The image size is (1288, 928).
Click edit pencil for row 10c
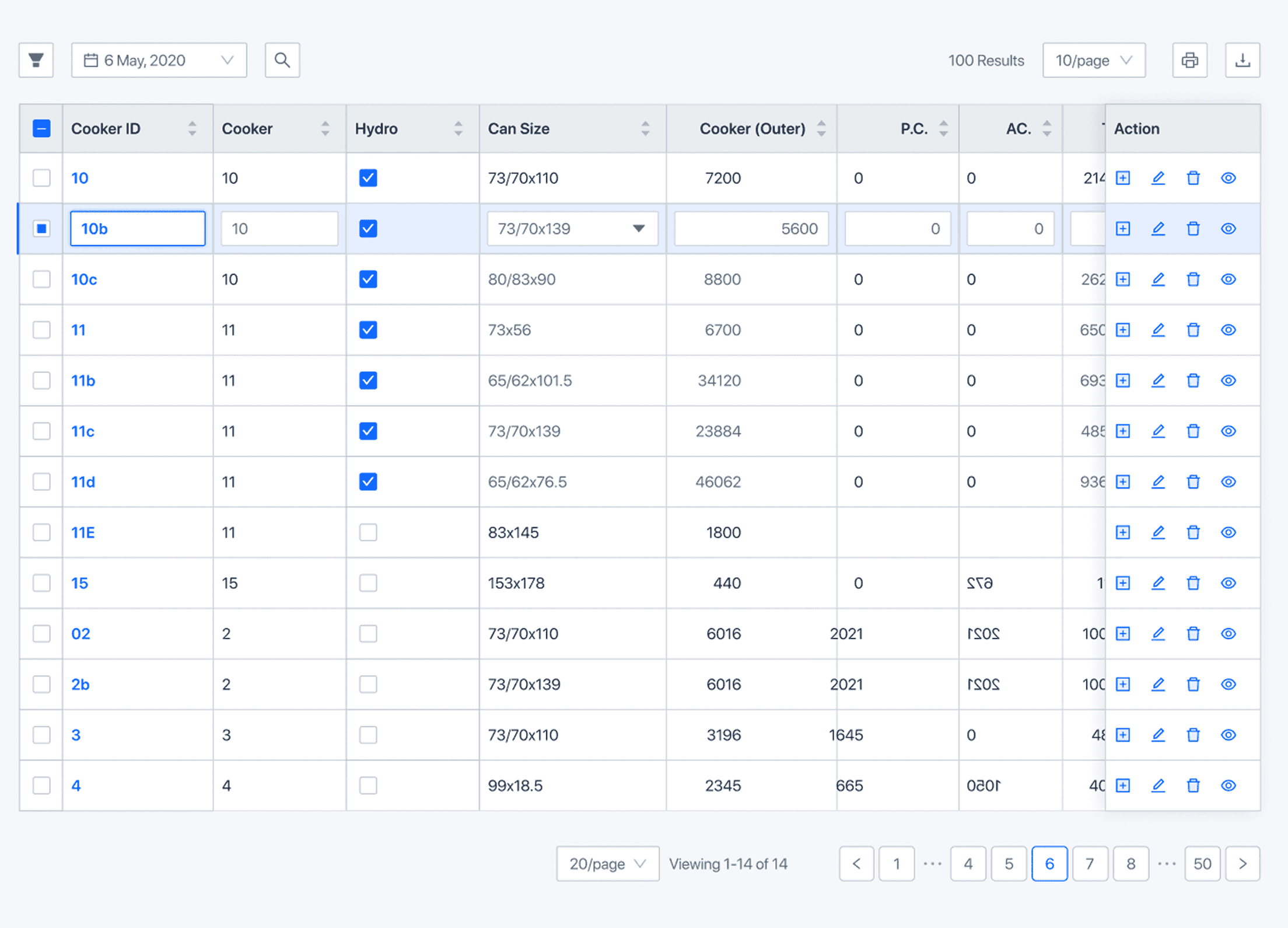pyautogui.click(x=1158, y=279)
